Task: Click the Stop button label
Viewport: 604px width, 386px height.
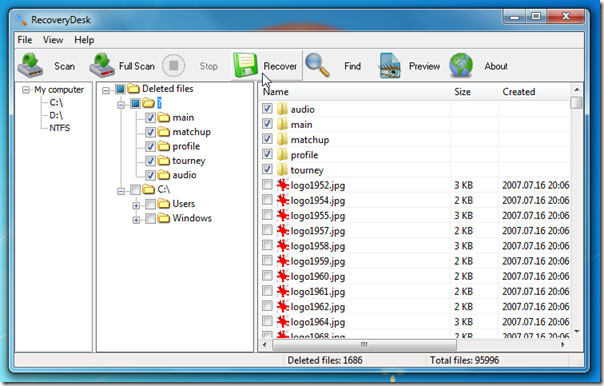Action: click(x=208, y=66)
